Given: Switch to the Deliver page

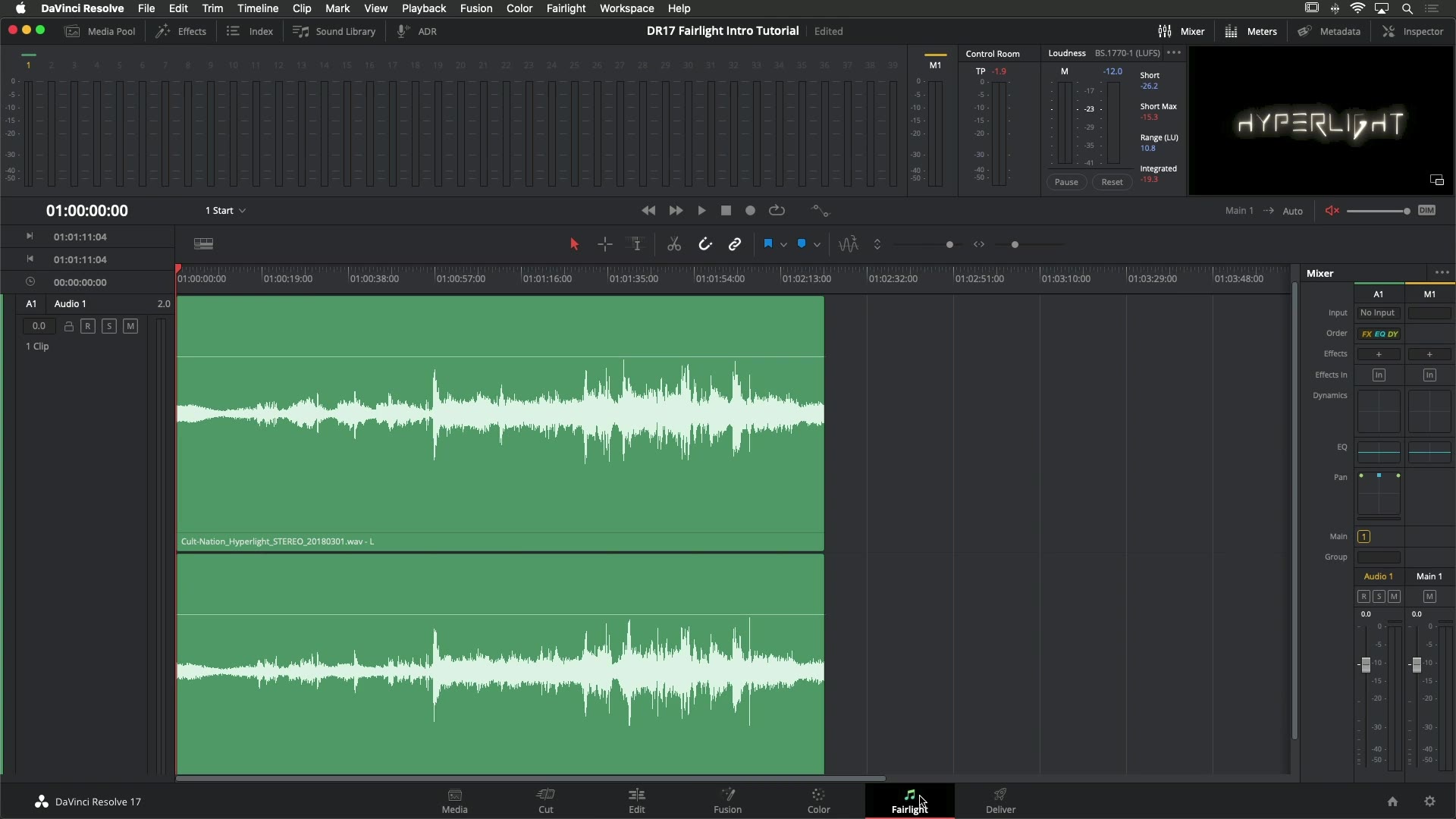Looking at the screenshot, I should [x=1001, y=801].
